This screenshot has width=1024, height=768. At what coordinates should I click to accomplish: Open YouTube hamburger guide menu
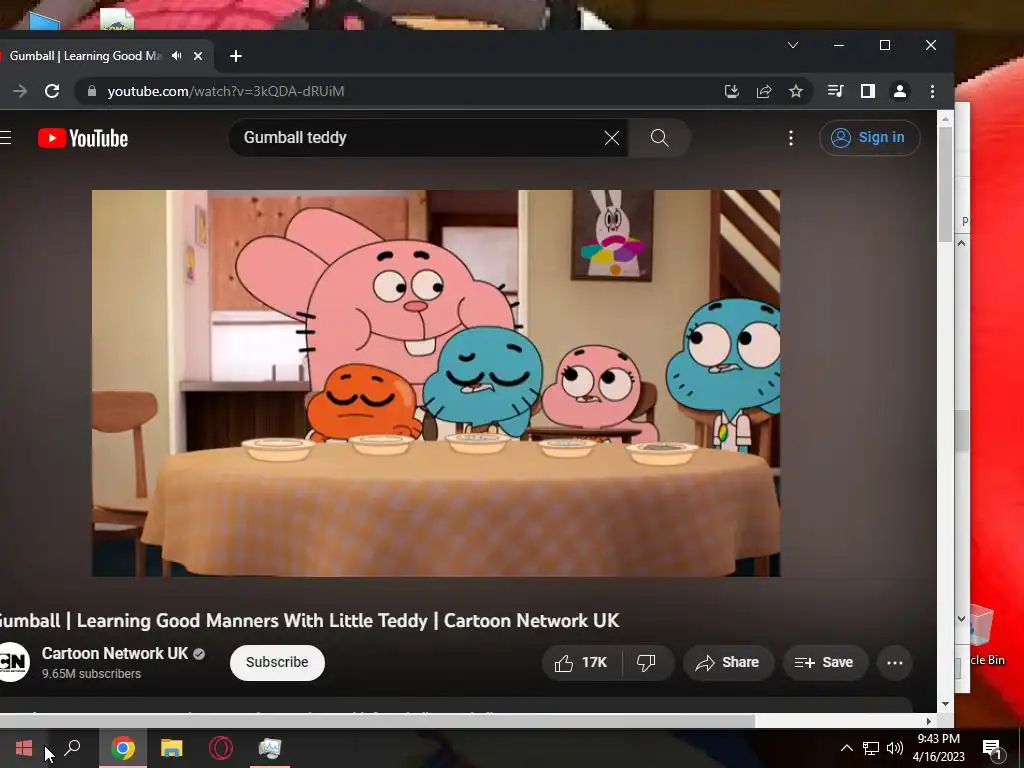coord(6,138)
